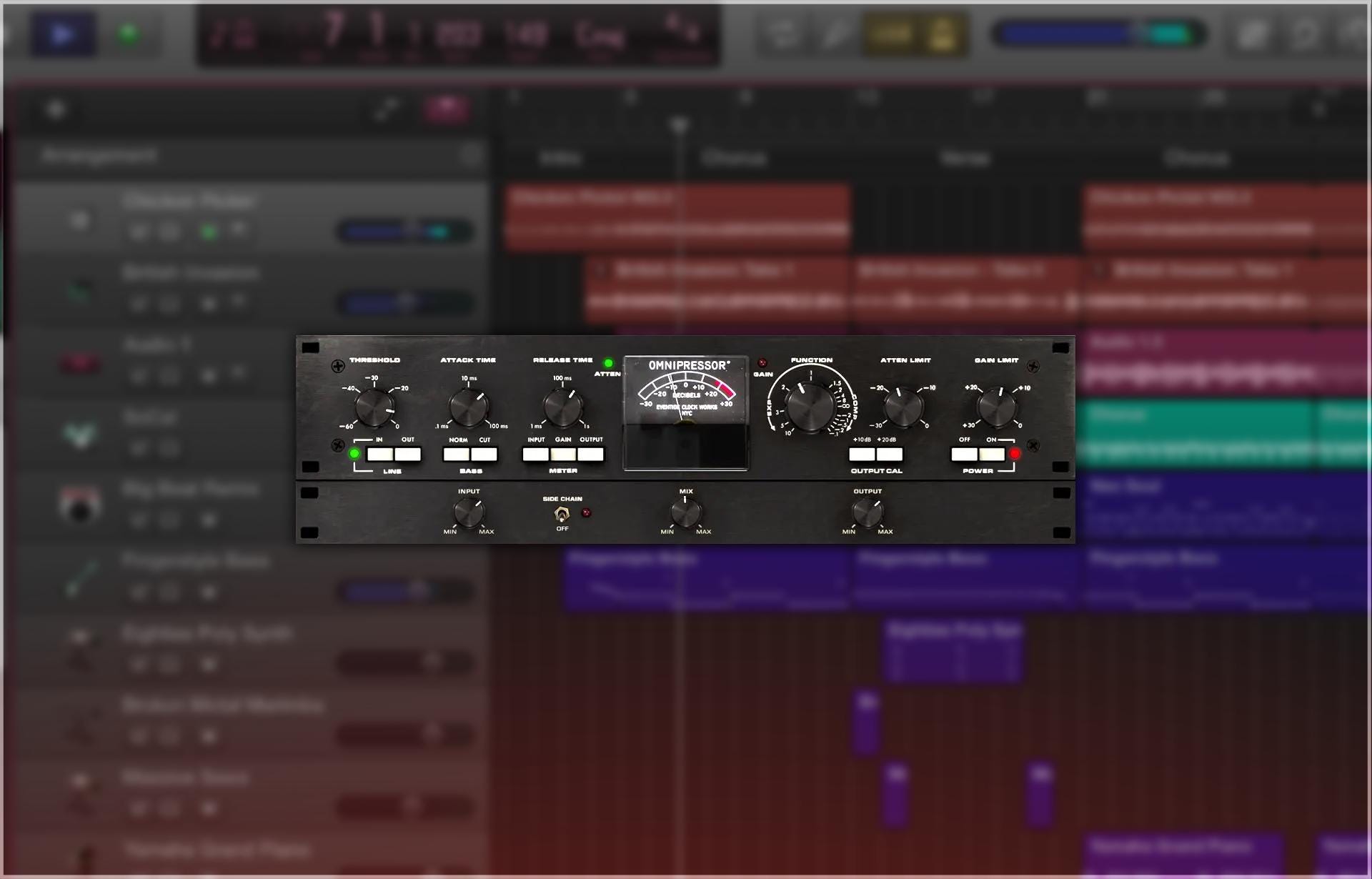Click the MIX knob on lower panel
This screenshot has width=1372, height=879.
685,512
